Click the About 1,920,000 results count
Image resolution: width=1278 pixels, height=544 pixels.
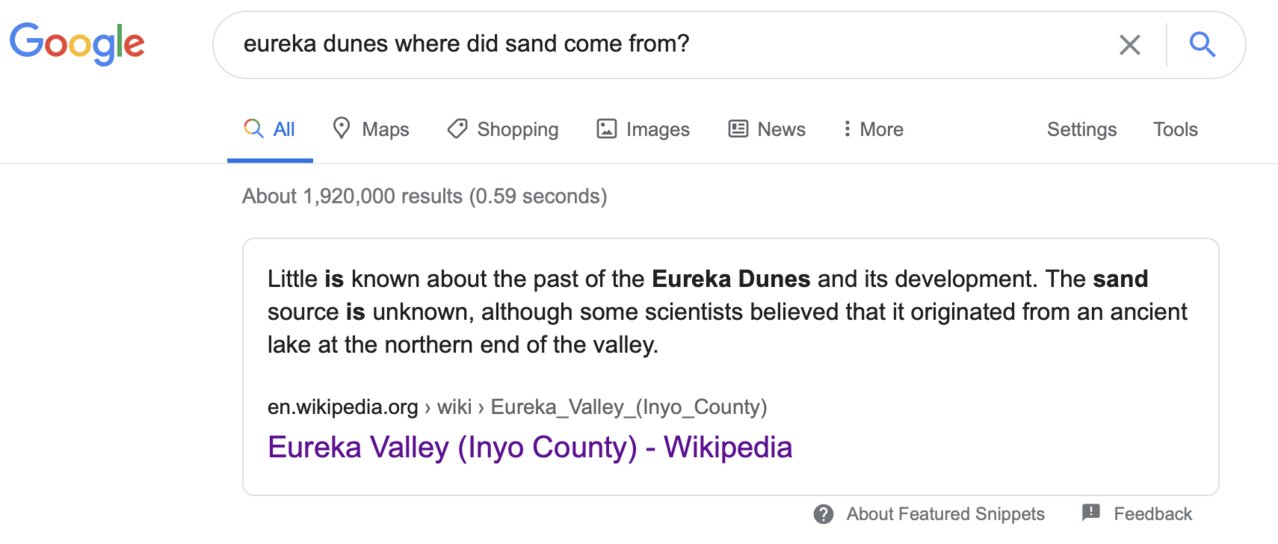click(424, 196)
